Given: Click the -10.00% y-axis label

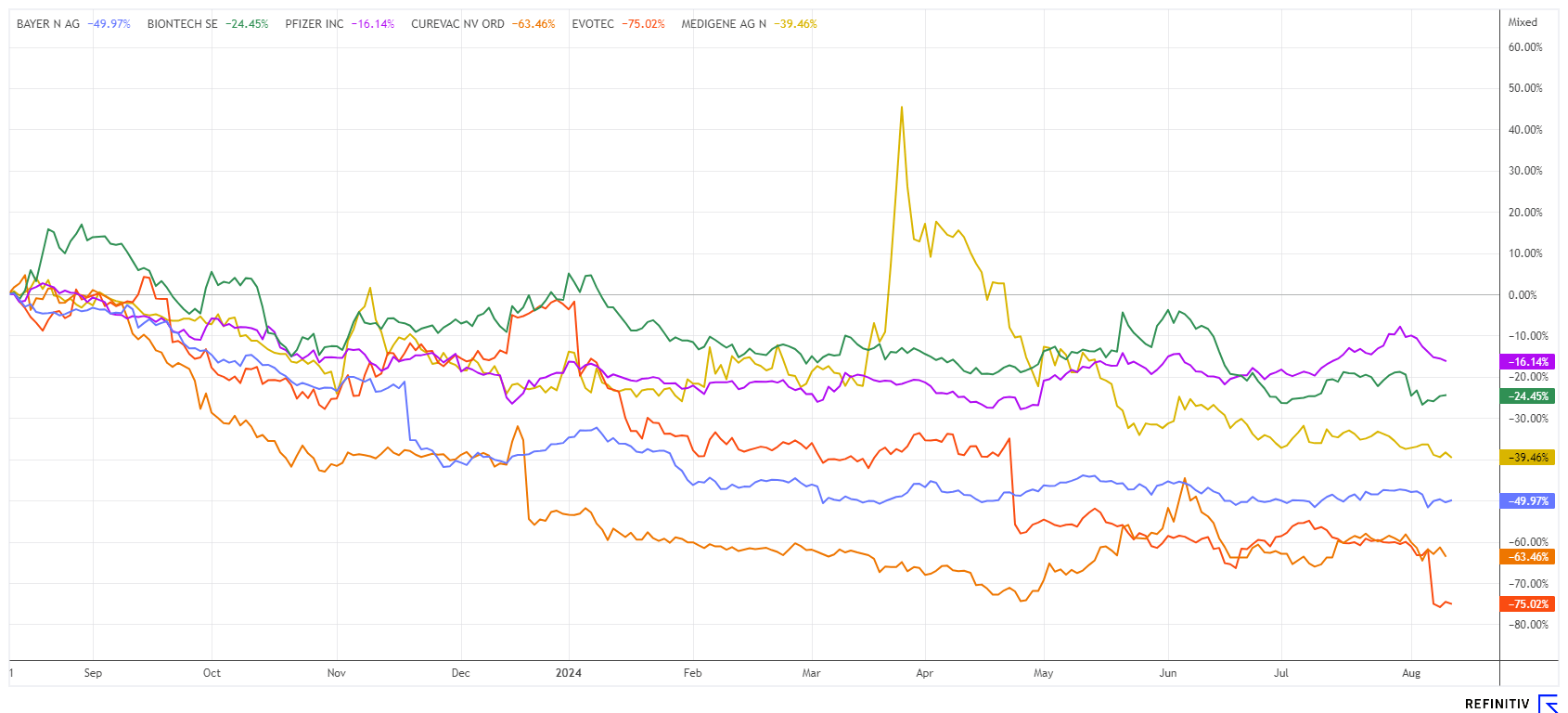Looking at the screenshot, I should 1528,336.
